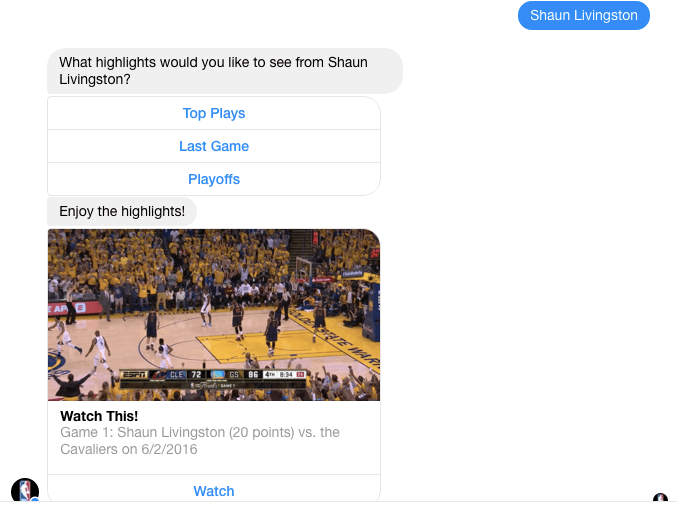
Task: Choose the Last Game highlights option
Action: pyautogui.click(x=214, y=146)
